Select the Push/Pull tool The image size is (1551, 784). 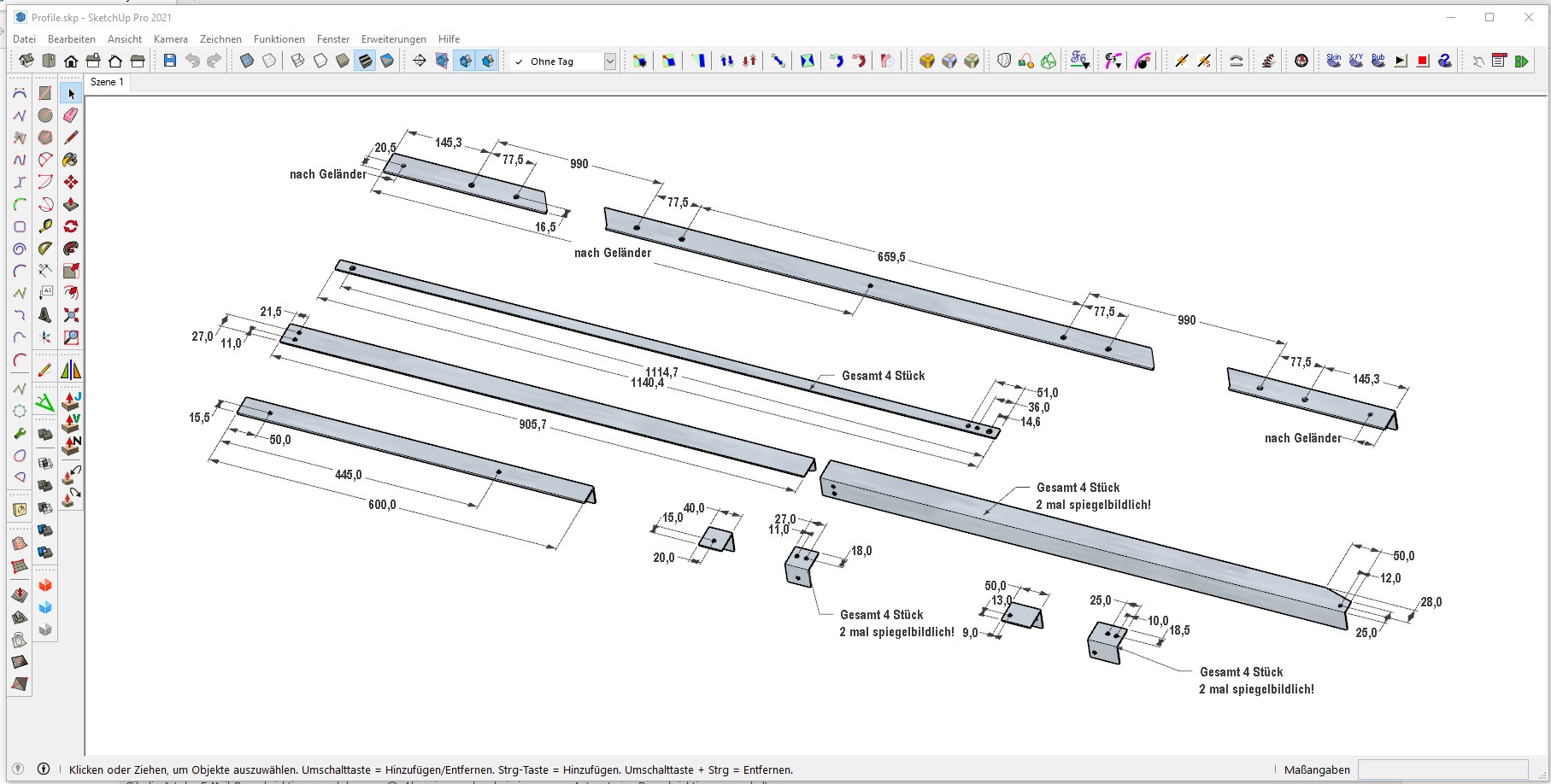coord(71,204)
